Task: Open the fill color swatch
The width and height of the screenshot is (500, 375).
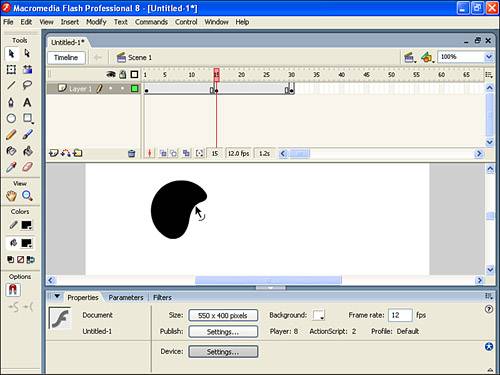Action: (x=26, y=243)
